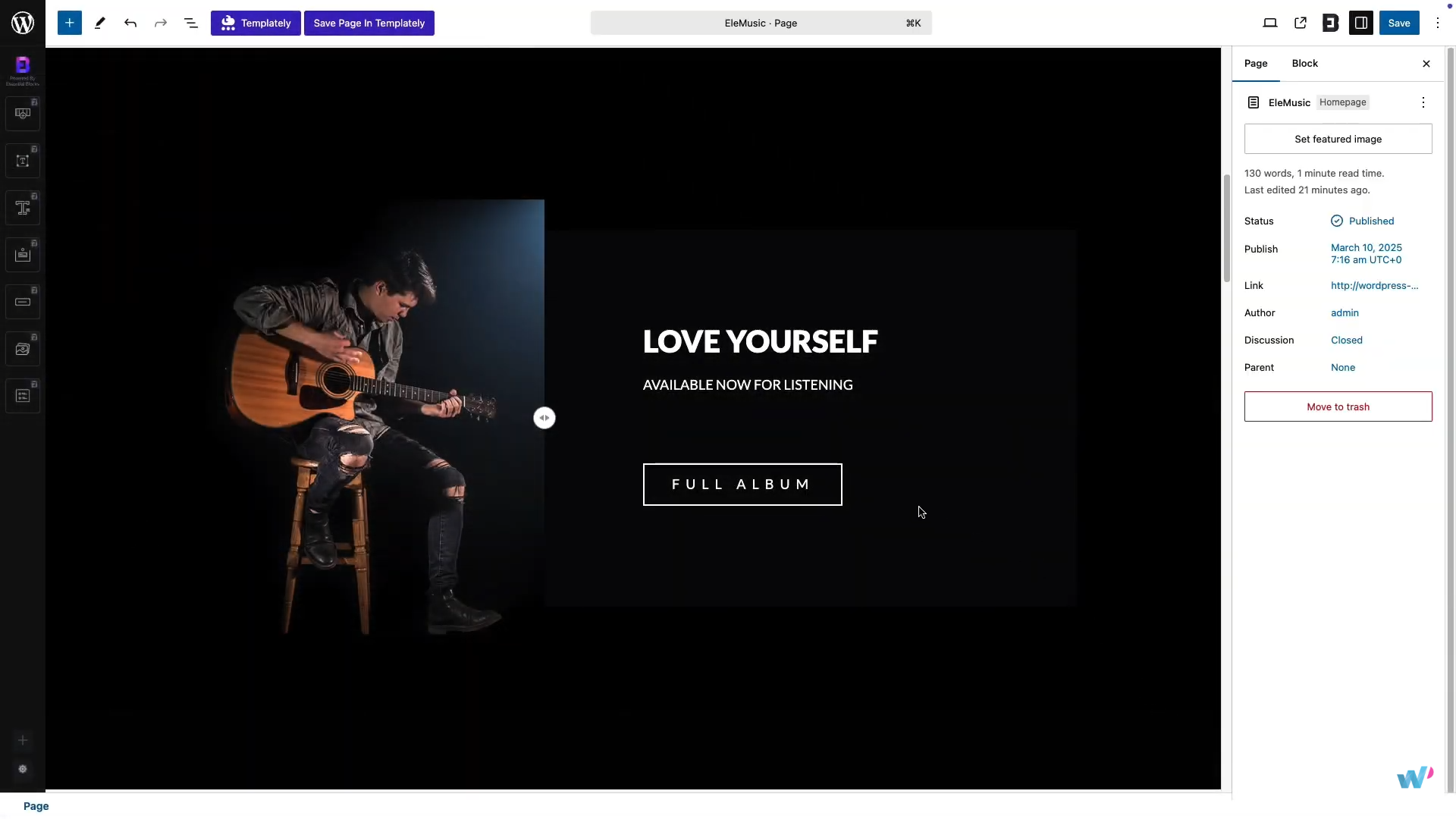Select the pencil edit tool
The width and height of the screenshot is (1456, 819).
tap(99, 23)
